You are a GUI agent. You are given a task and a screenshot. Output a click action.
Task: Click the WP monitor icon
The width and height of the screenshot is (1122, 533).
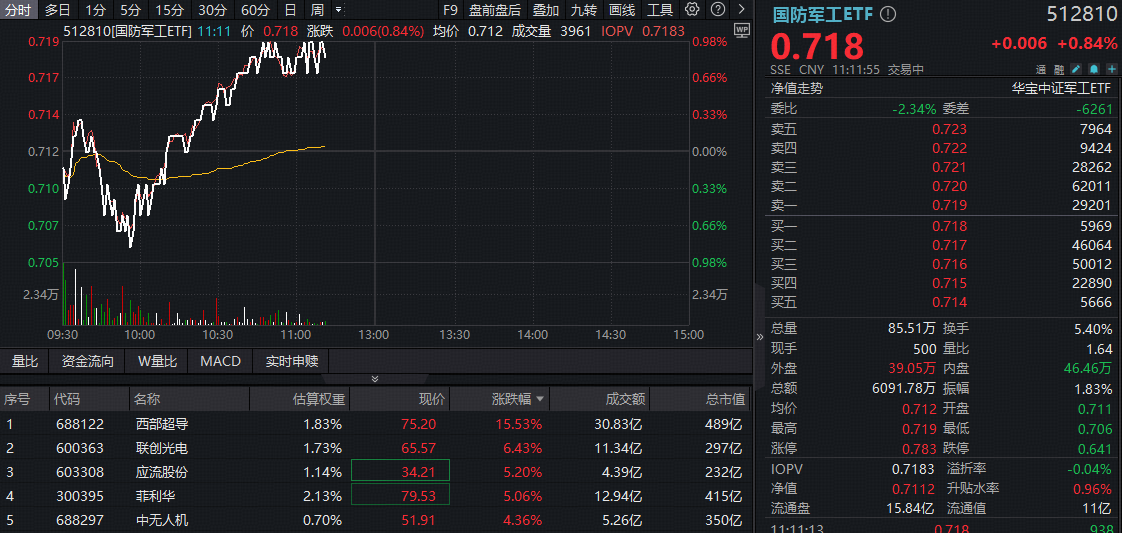pos(740,31)
